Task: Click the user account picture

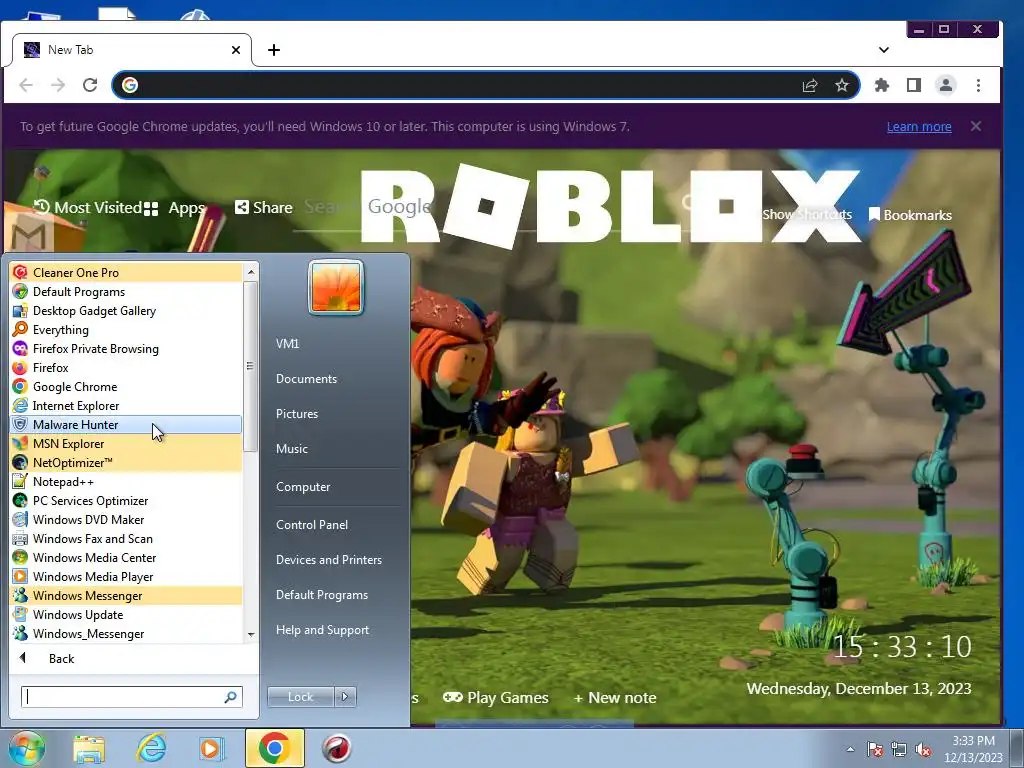Action: 336,287
